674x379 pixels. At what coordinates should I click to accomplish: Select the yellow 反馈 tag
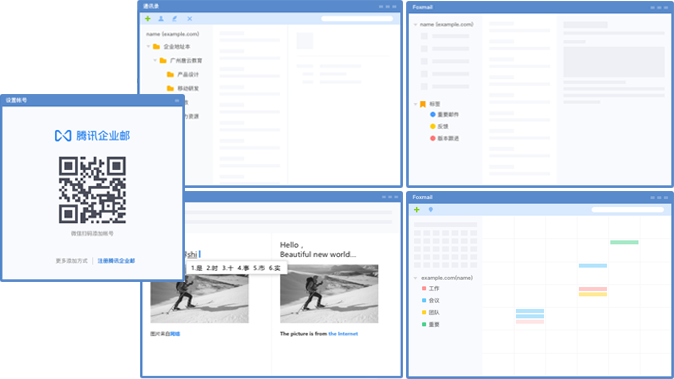click(439, 126)
